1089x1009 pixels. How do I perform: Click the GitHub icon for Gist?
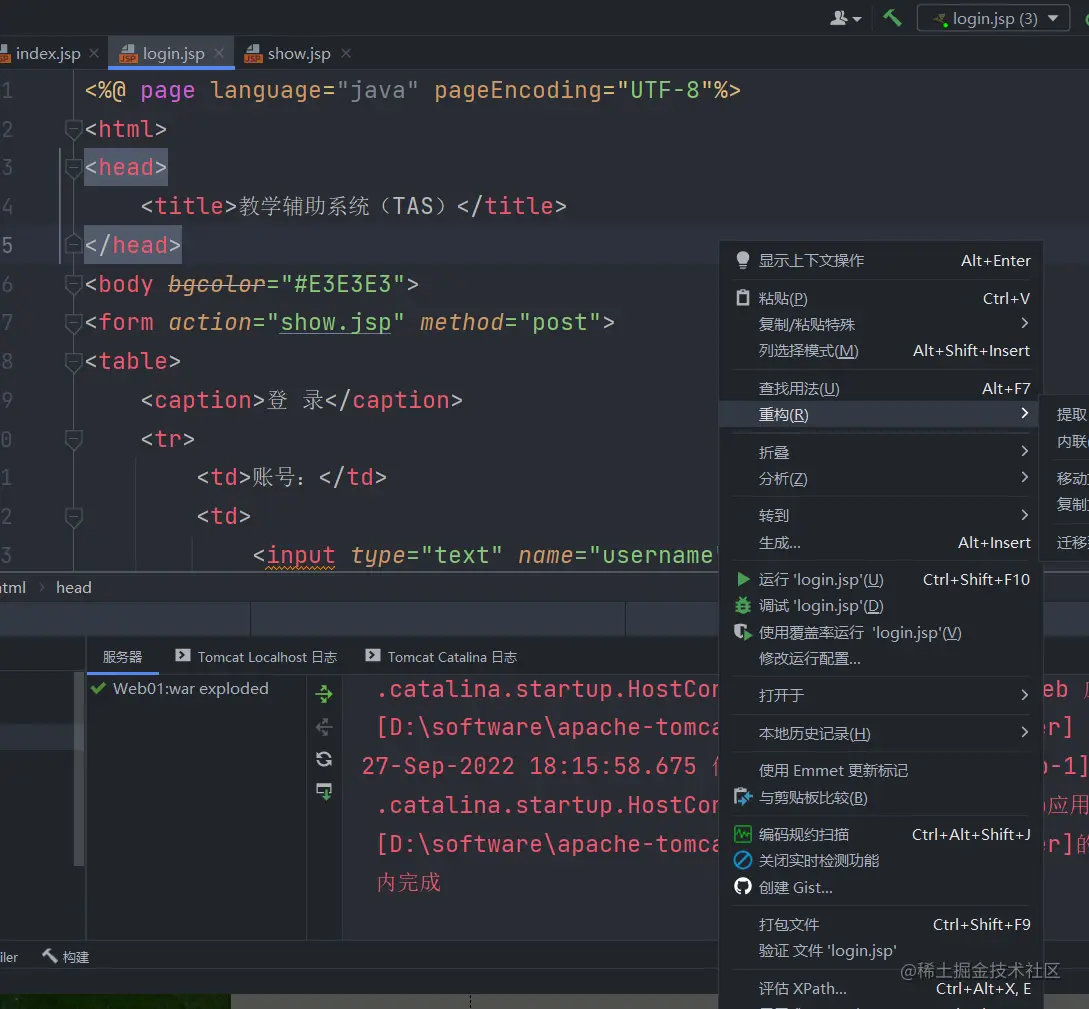[743, 887]
